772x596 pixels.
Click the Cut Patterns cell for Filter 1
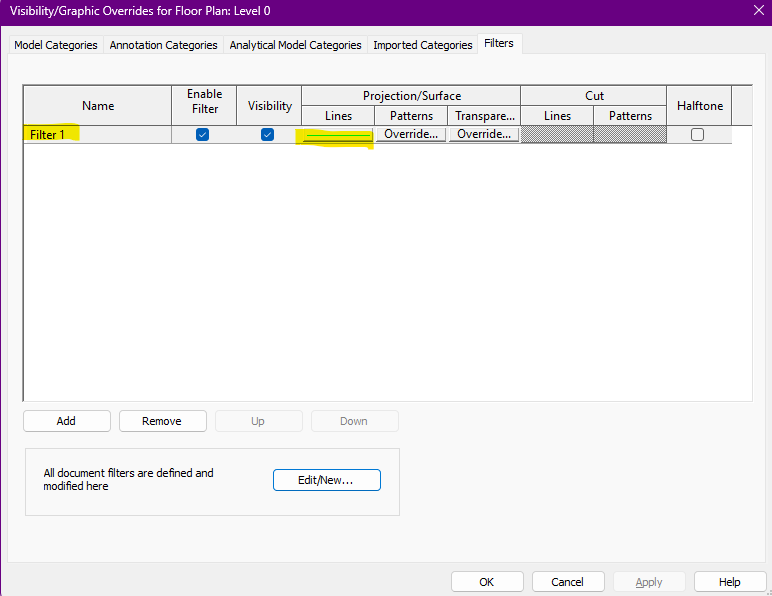point(630,134)
